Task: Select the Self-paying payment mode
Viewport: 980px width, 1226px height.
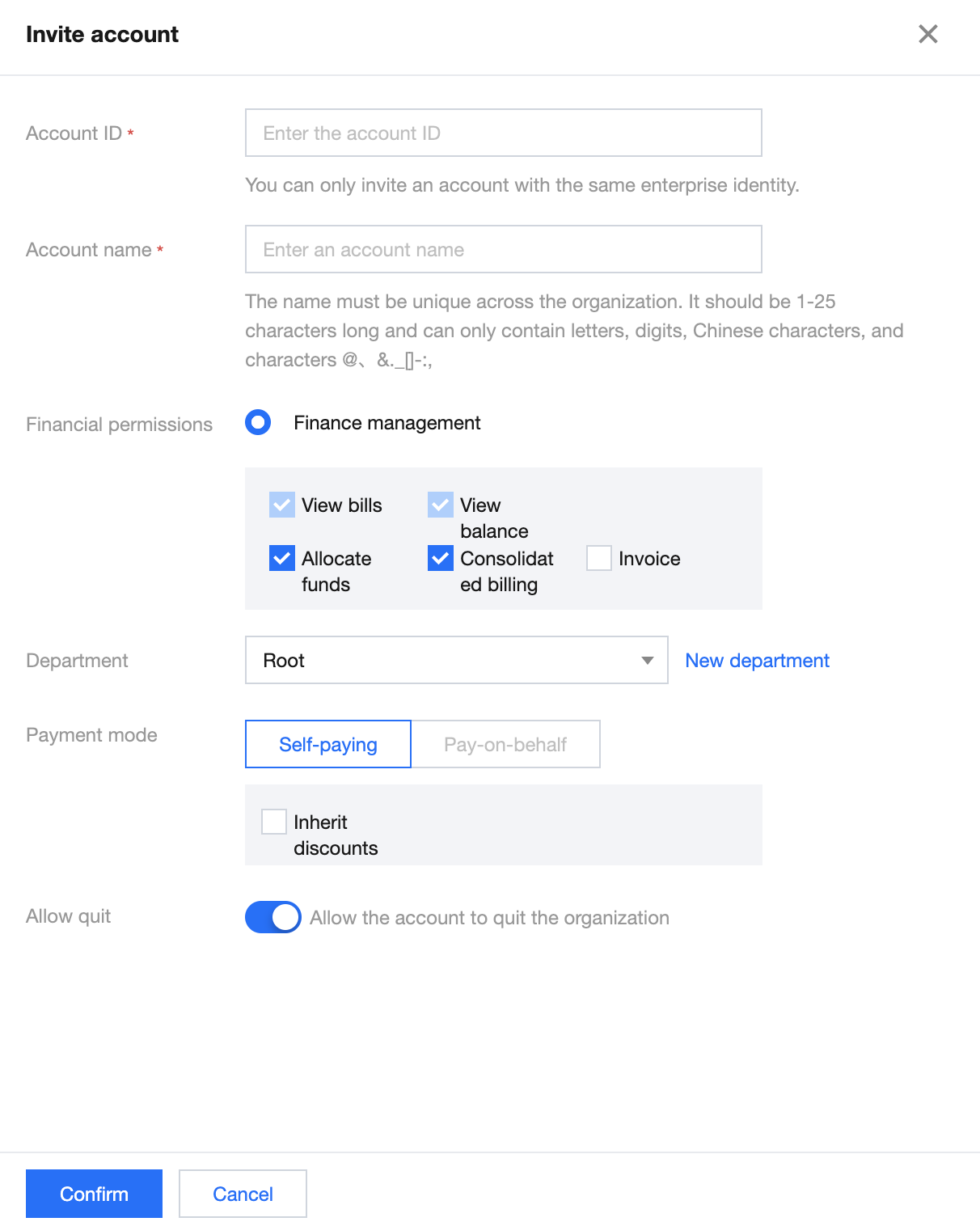Action: click(x=328, y=744)
